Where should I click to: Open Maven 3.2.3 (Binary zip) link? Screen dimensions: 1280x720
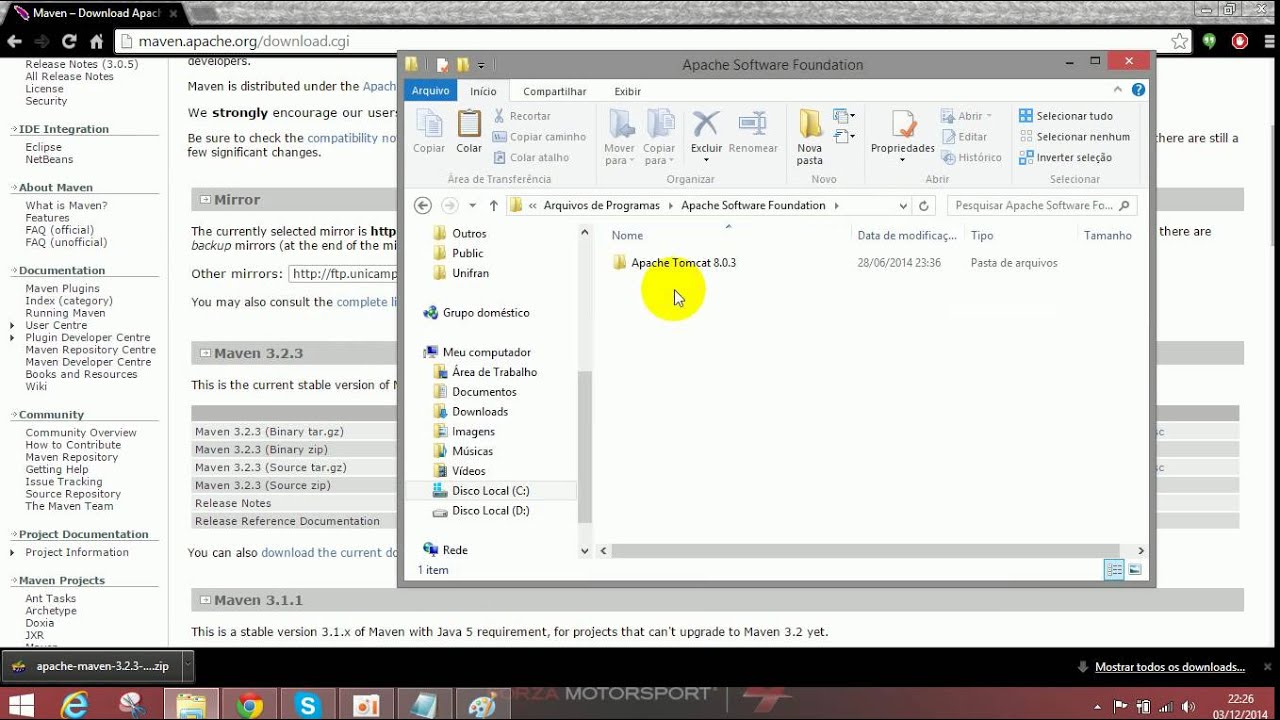point(261,450)
